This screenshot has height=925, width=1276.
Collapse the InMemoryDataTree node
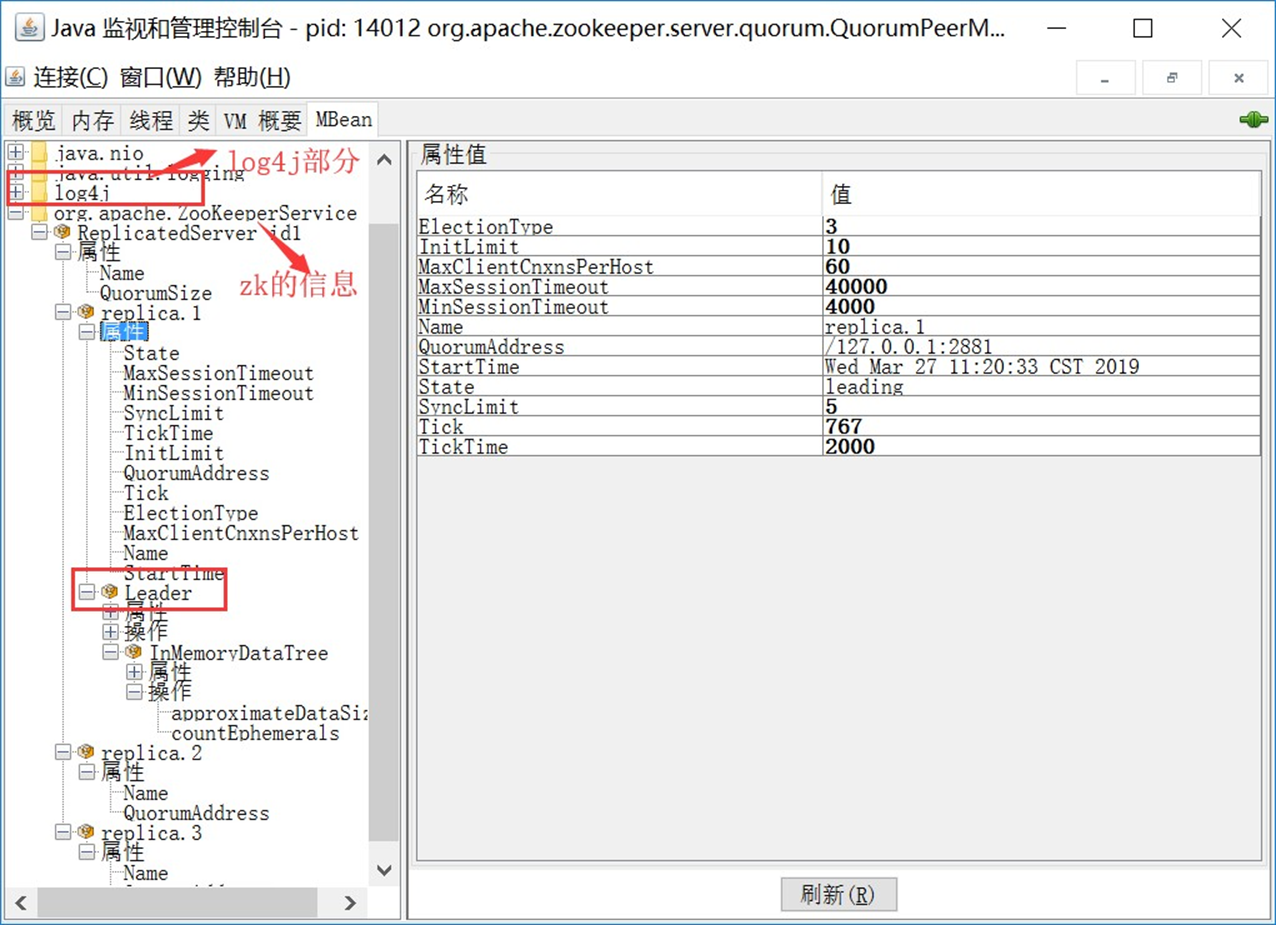pyautogui.click(x=111, y=652)
